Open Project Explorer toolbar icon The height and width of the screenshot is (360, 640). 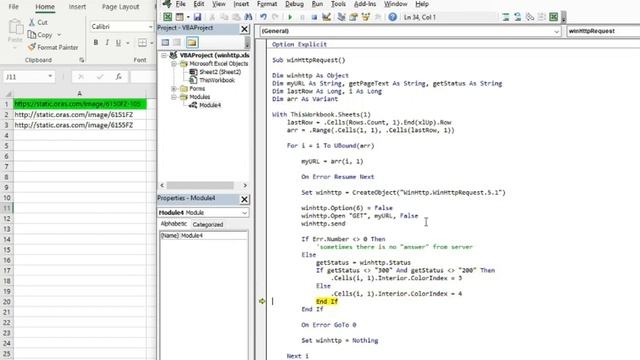342,17
